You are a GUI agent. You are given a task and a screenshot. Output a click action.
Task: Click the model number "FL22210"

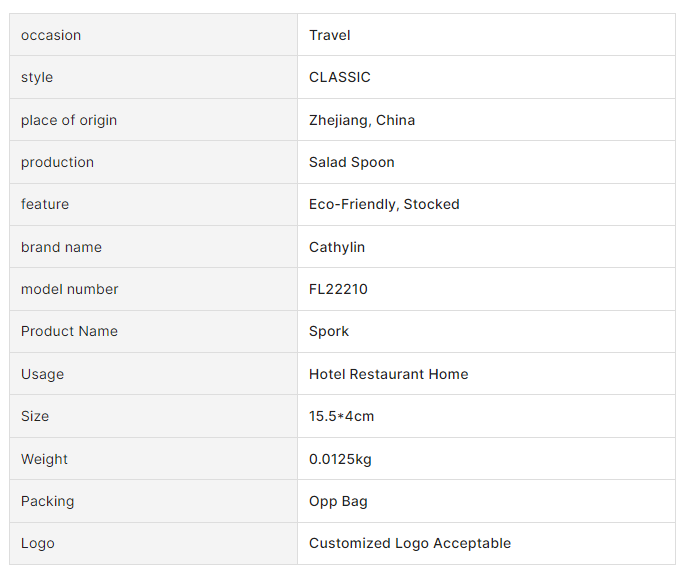[338, 289]
